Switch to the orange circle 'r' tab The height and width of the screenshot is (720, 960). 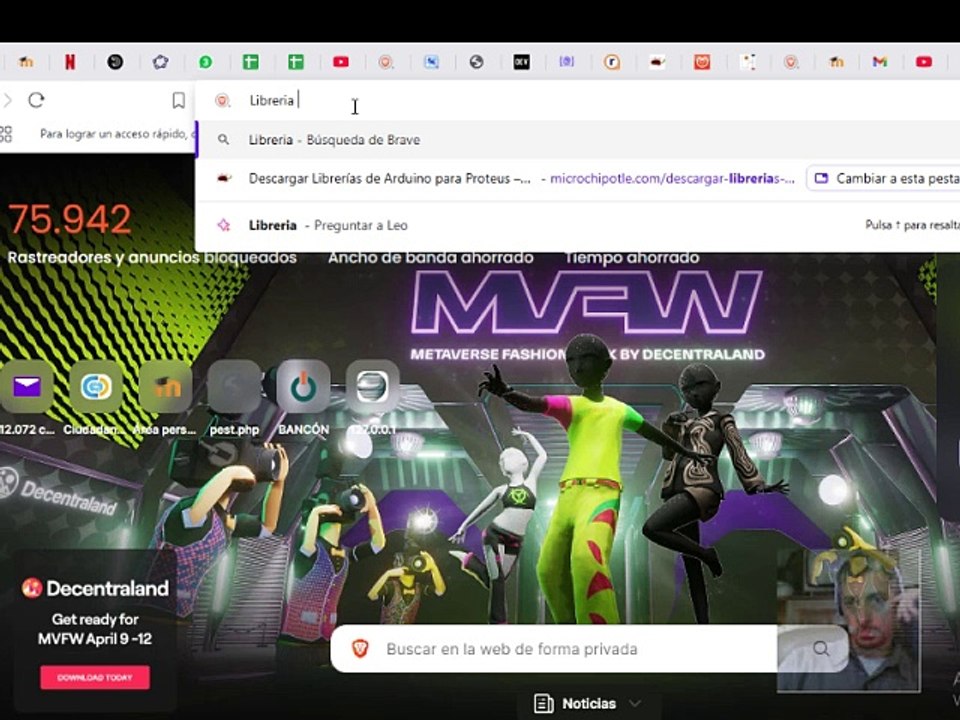[x=612, y=62]
